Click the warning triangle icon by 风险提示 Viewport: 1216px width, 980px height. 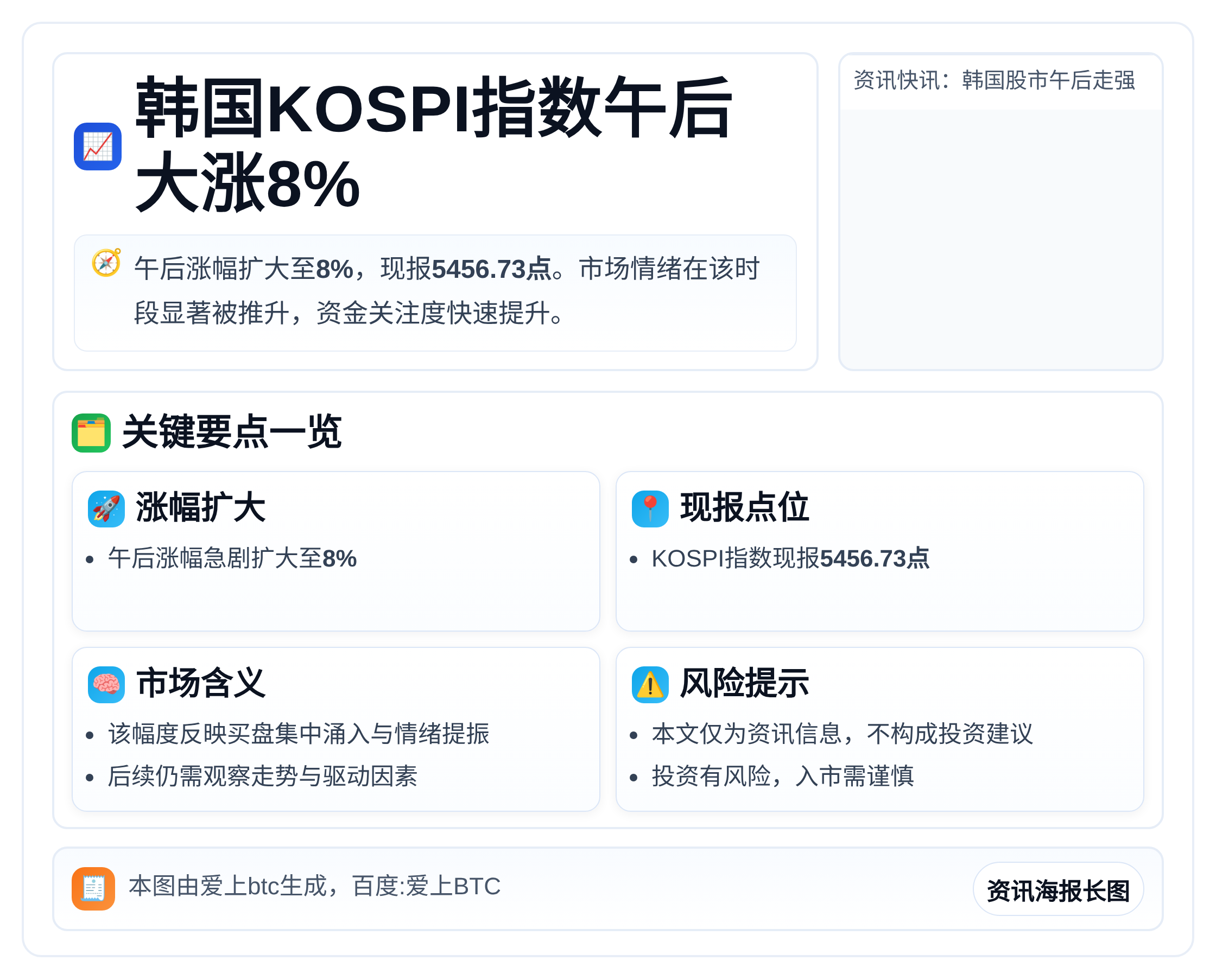(650, 685)
